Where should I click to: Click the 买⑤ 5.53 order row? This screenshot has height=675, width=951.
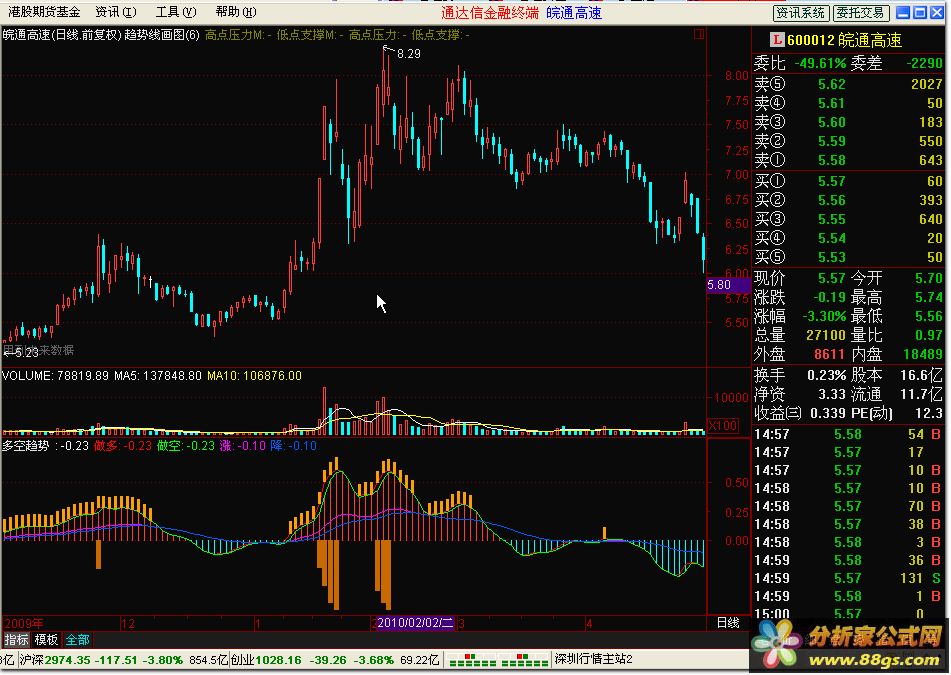click(x=849, y=257)
